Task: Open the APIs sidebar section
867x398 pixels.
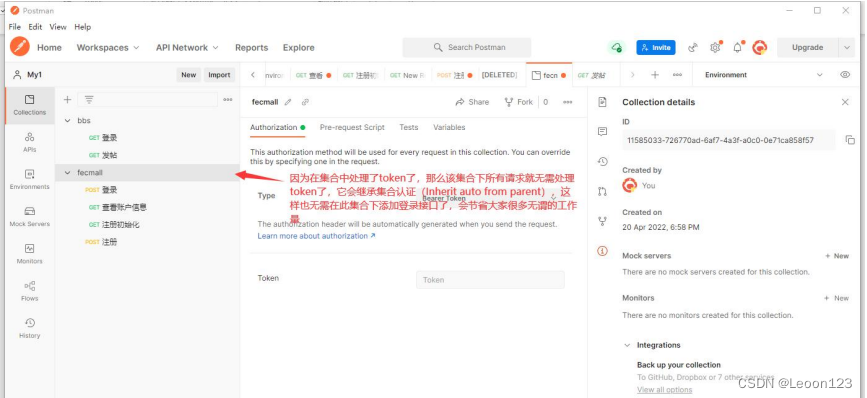Action: coord(29,142)
